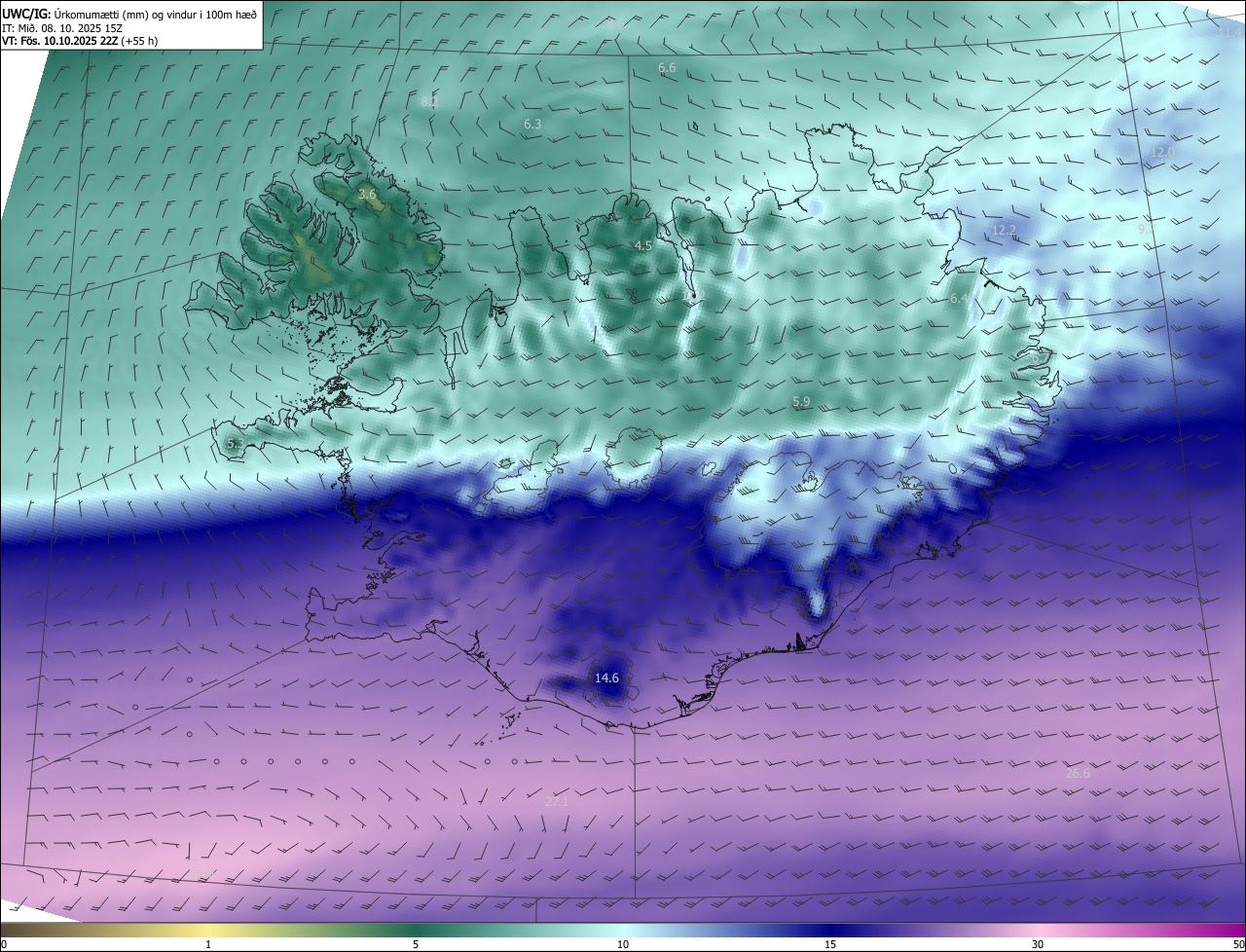Click the colorbar tick label 10
The height and width of the screenshot is (952, 1246).
(623, 945)
